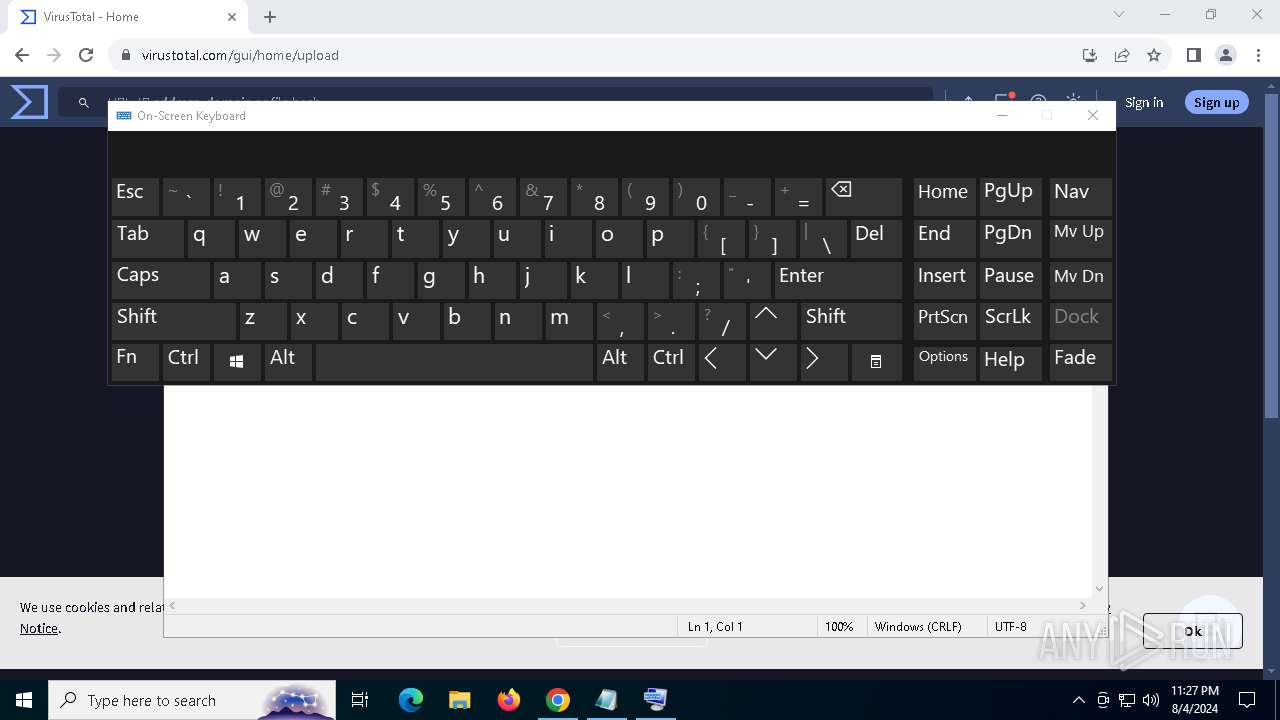Open the Notice link in the cookie banner
The image size is (1280, 720).
pyautogui.click(x=40, y=628)
